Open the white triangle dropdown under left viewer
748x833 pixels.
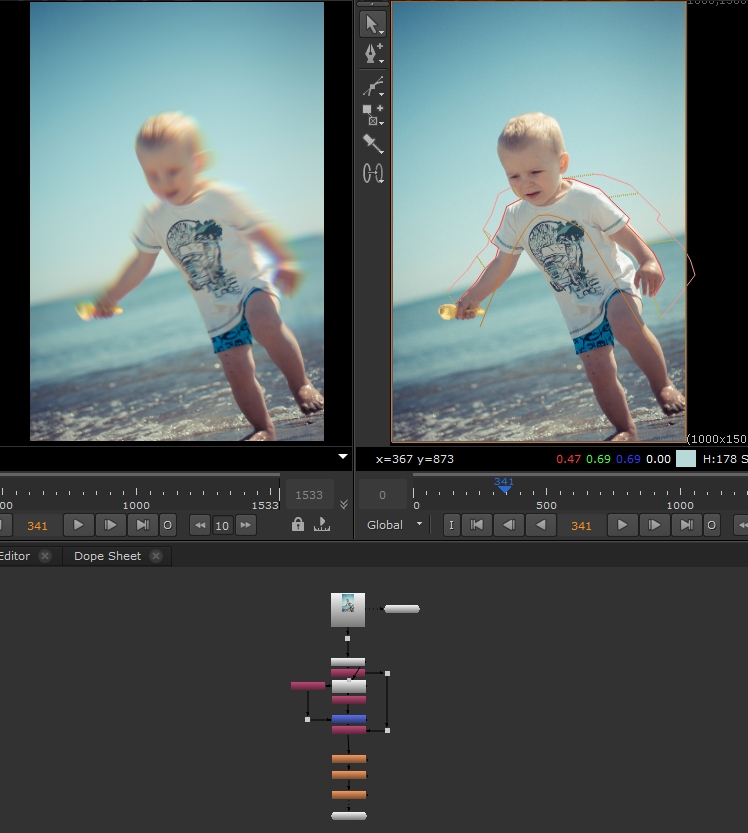coord(343,457)
